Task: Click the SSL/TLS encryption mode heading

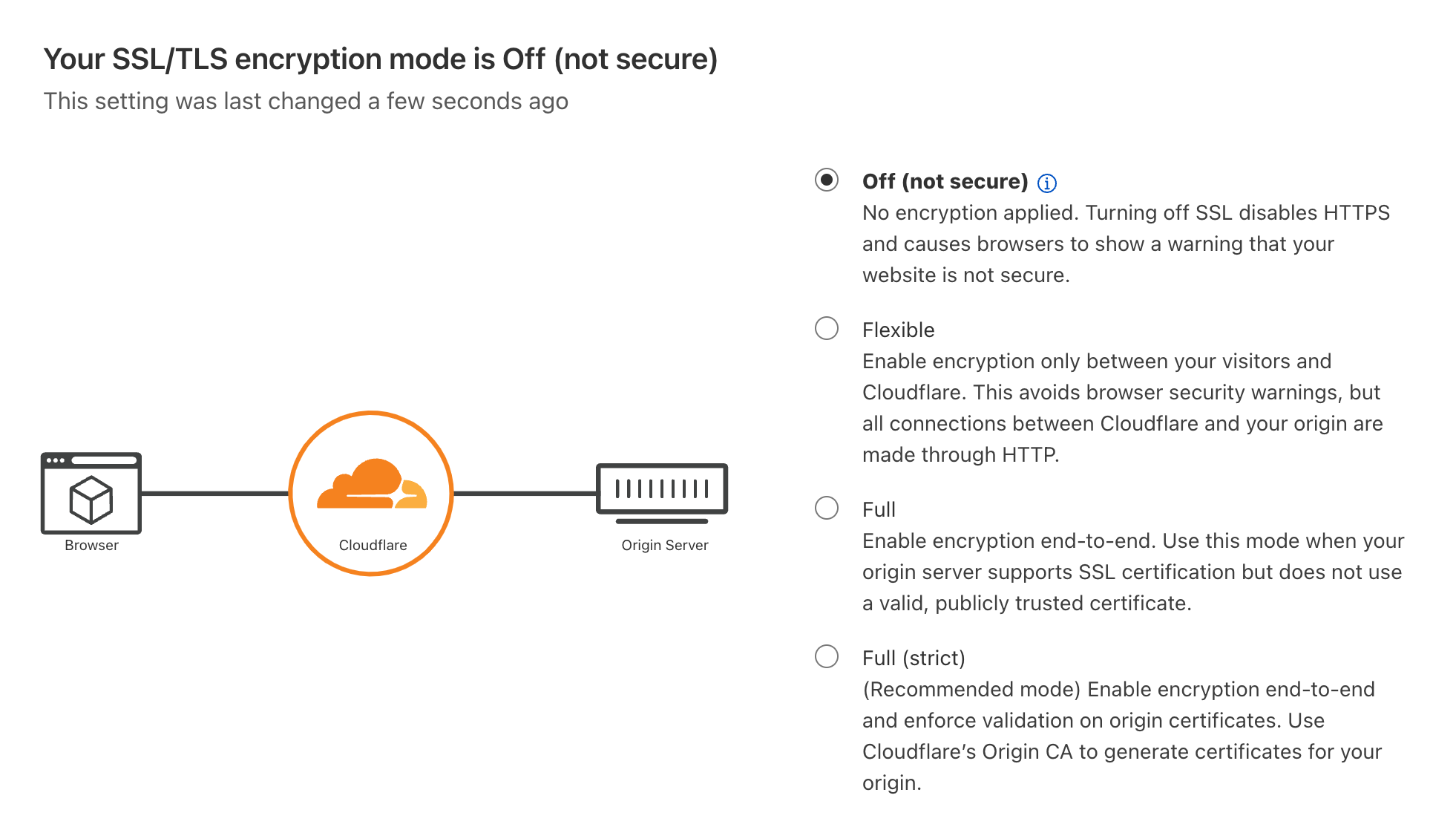Action: 381,59
